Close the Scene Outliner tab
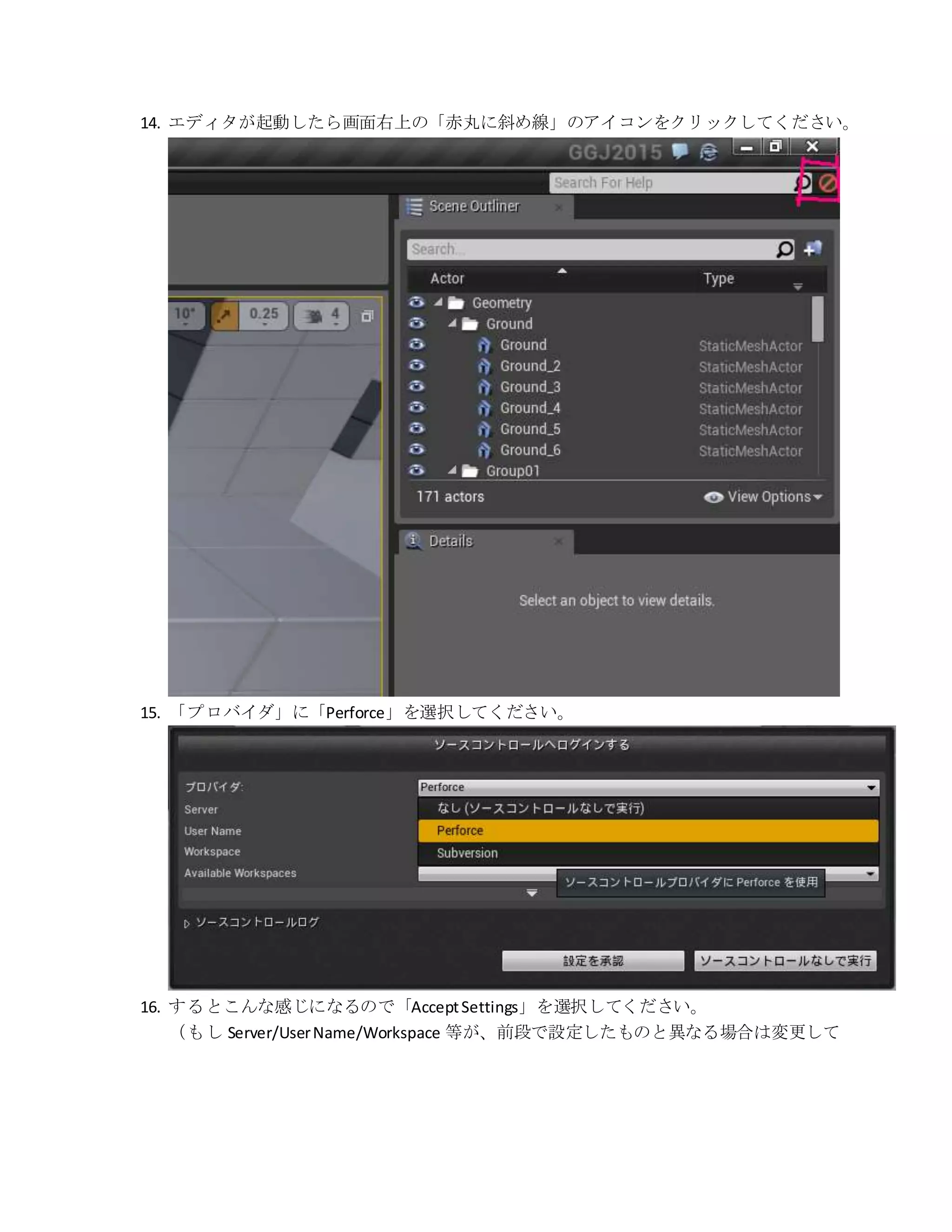 tap(559, 208)
